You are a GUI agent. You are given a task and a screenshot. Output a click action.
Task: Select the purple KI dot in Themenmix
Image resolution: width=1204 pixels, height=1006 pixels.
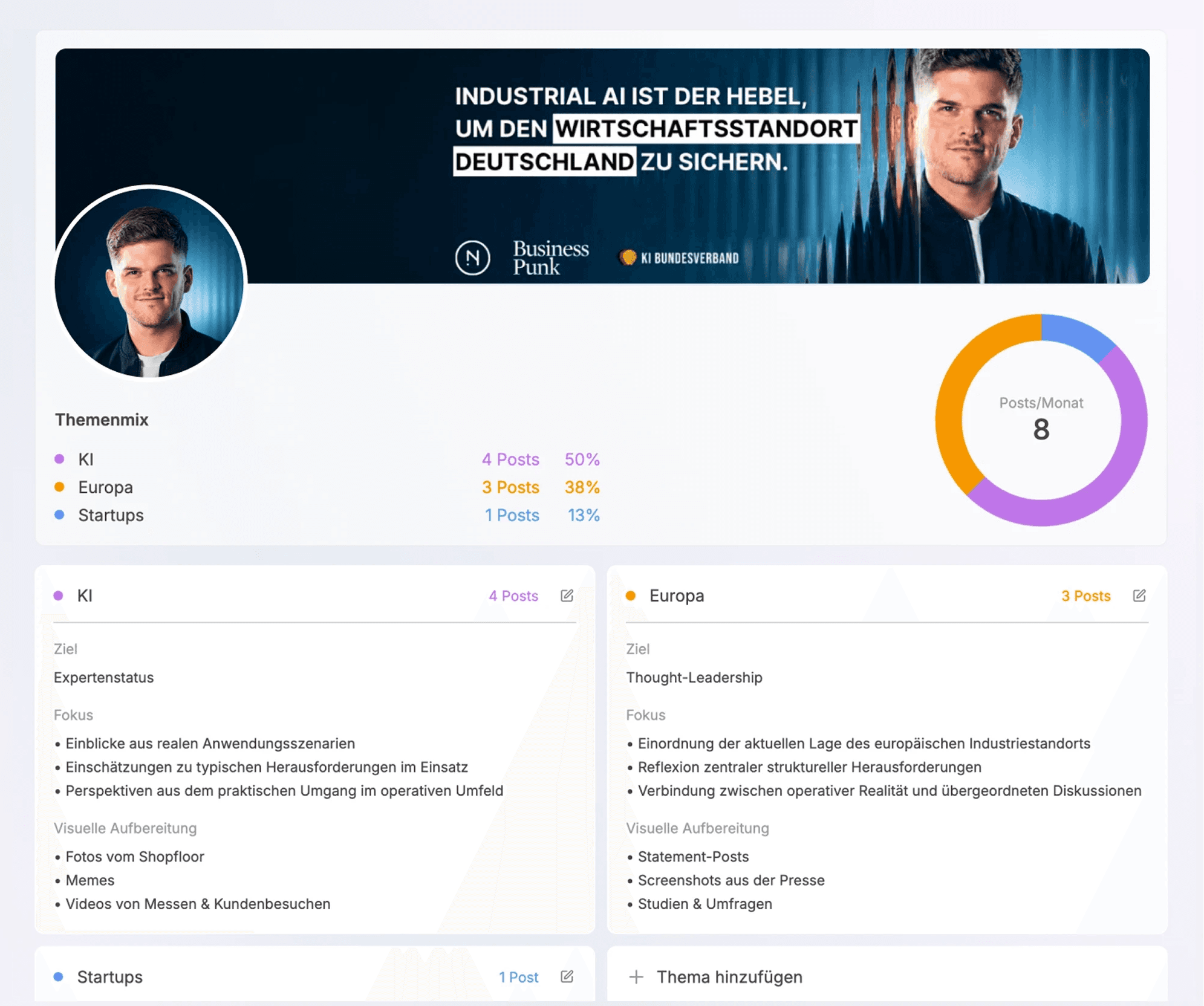(59, 459)
